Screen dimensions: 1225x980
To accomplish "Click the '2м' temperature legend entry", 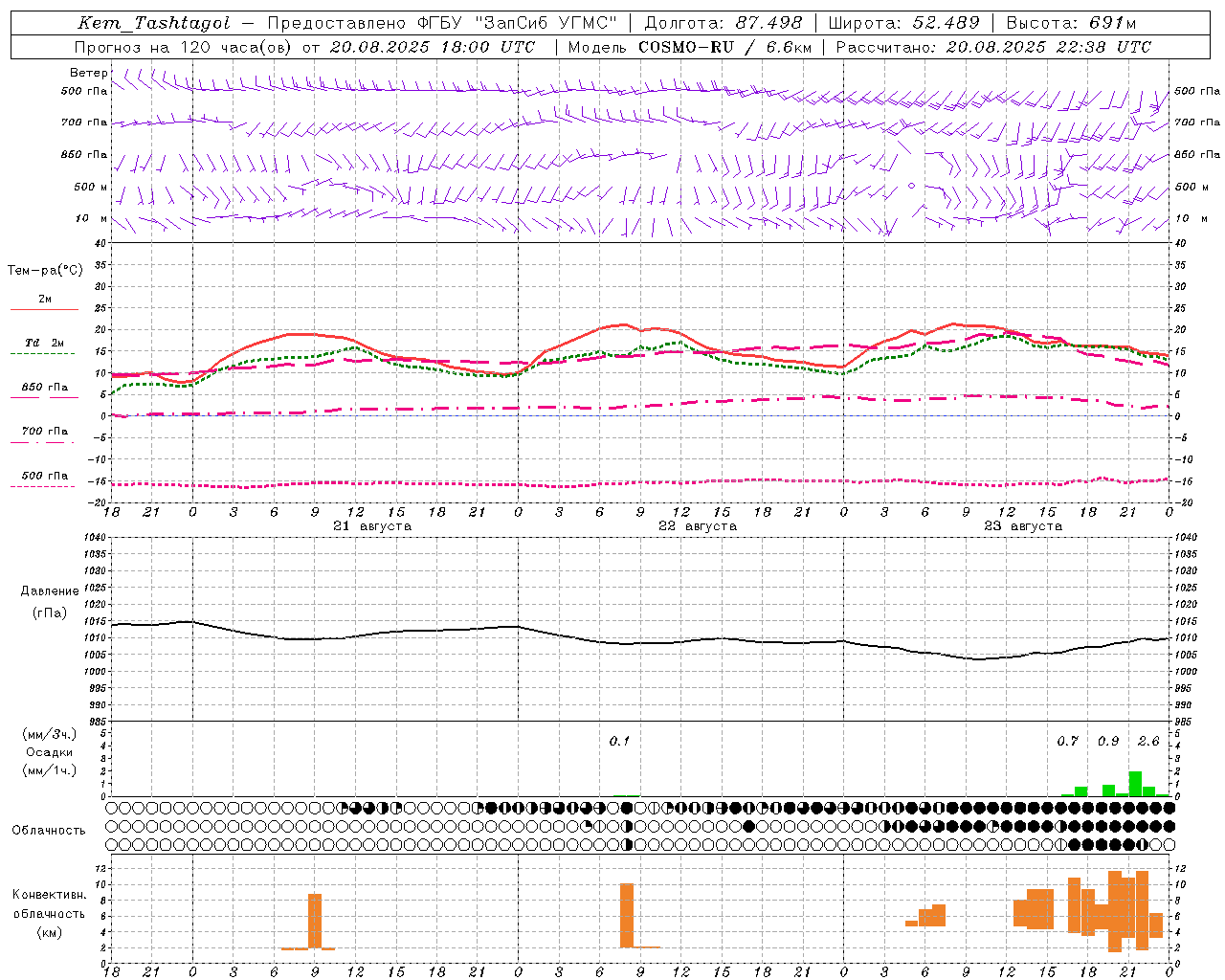I will click(45, 299).
